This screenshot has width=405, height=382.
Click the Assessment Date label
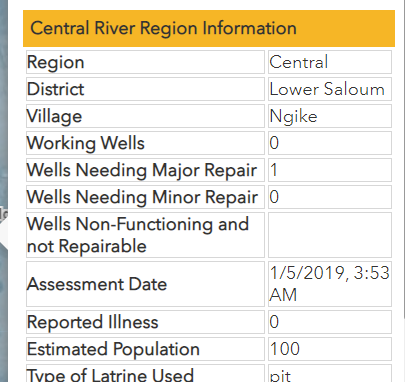[97, 284]
